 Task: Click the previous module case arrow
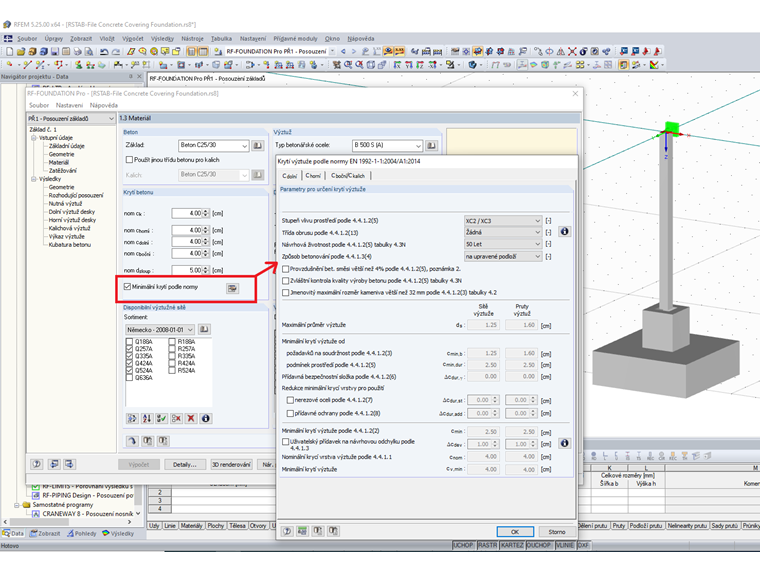(343, 51)
